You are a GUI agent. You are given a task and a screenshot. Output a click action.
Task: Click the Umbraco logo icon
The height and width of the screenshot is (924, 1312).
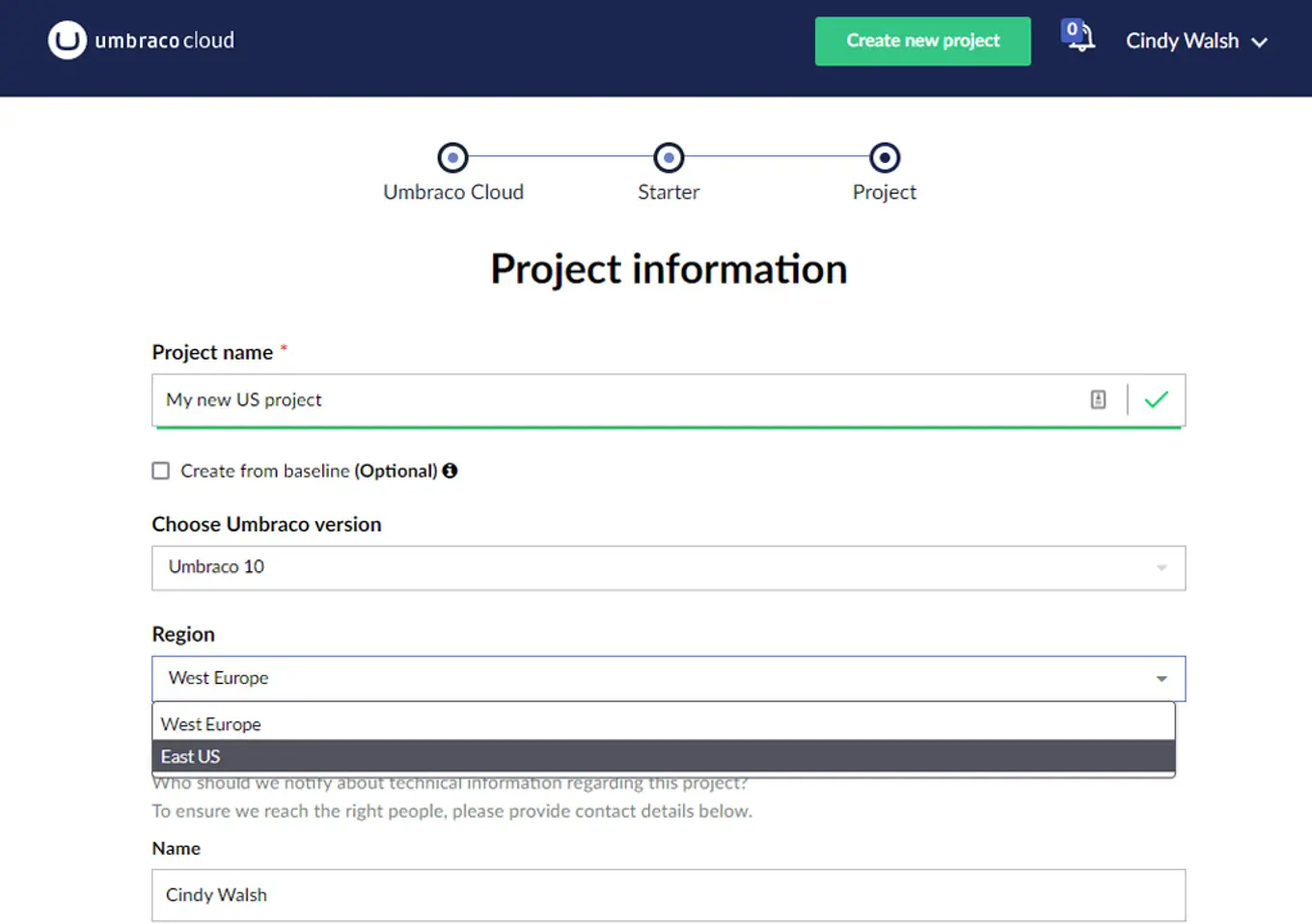tap(68, 41)
